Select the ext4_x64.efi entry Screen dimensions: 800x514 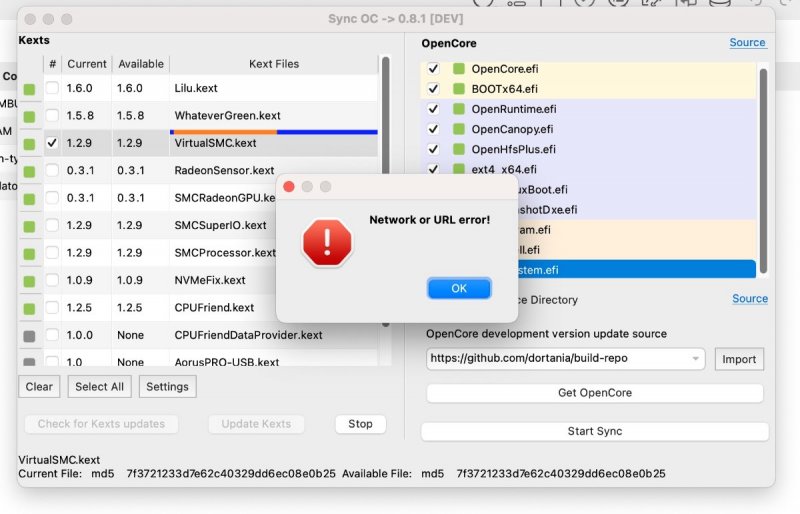point(504,169)
